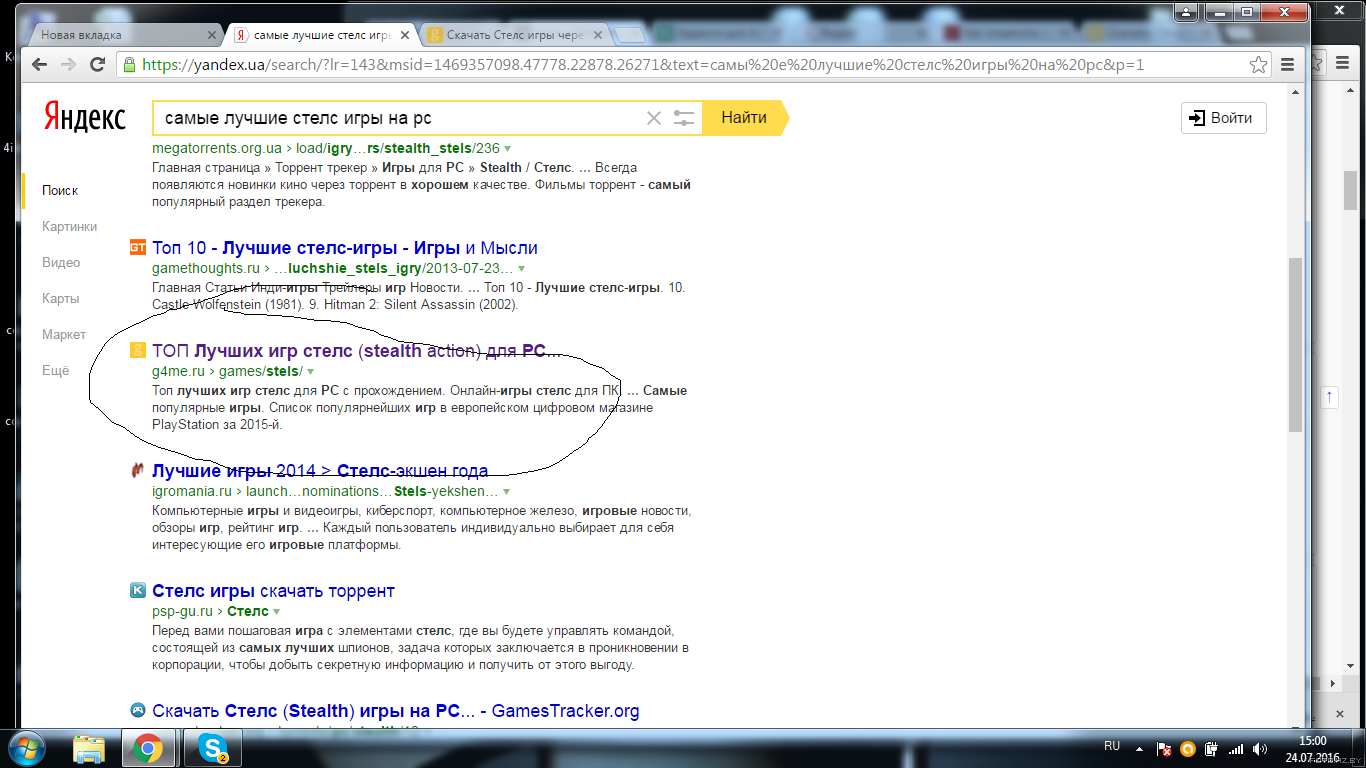1366x768 pixels.
Task: Click the orange round tray icon
Action: tap(1187, 748)
